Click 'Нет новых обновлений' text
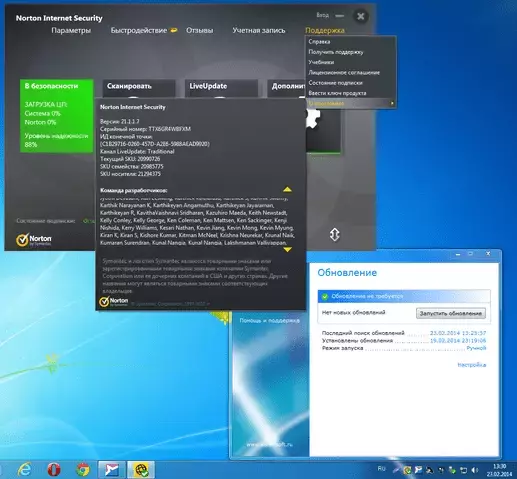 [x=353, y=312]
